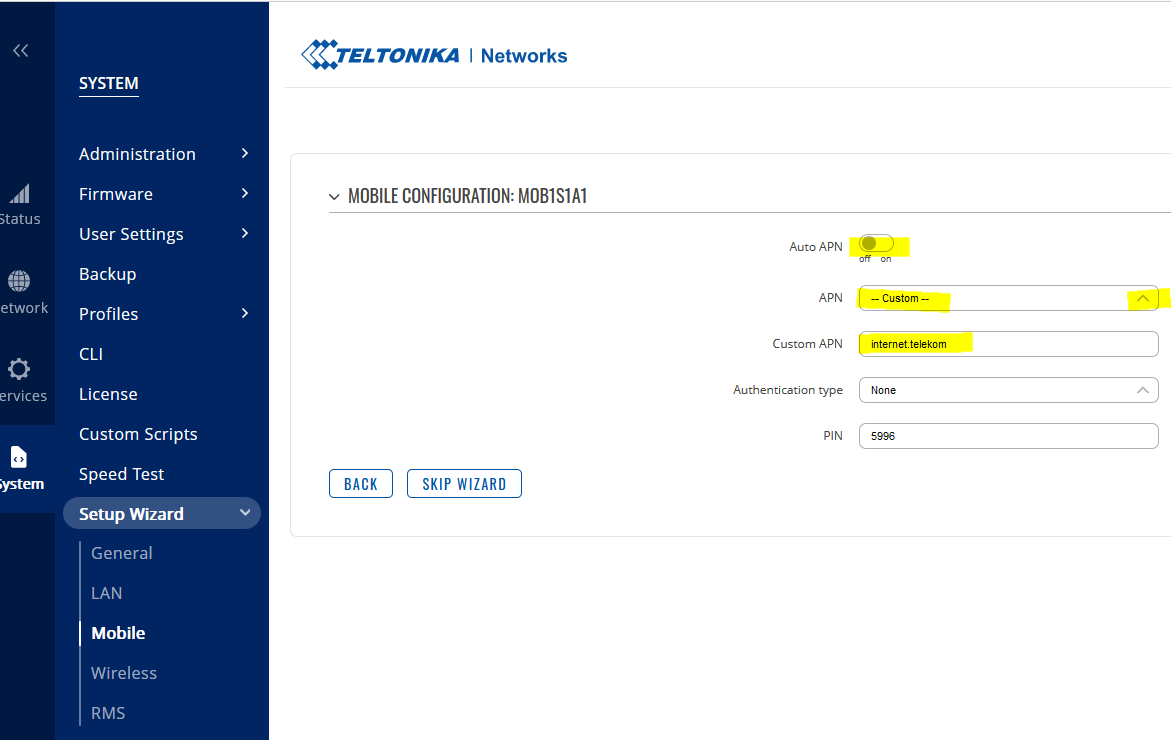This screenshot has width=1171, height=740.
Task: Collapse Mobile Configuration MOB1S1A1 section
Action: click(x=334, y=196)
